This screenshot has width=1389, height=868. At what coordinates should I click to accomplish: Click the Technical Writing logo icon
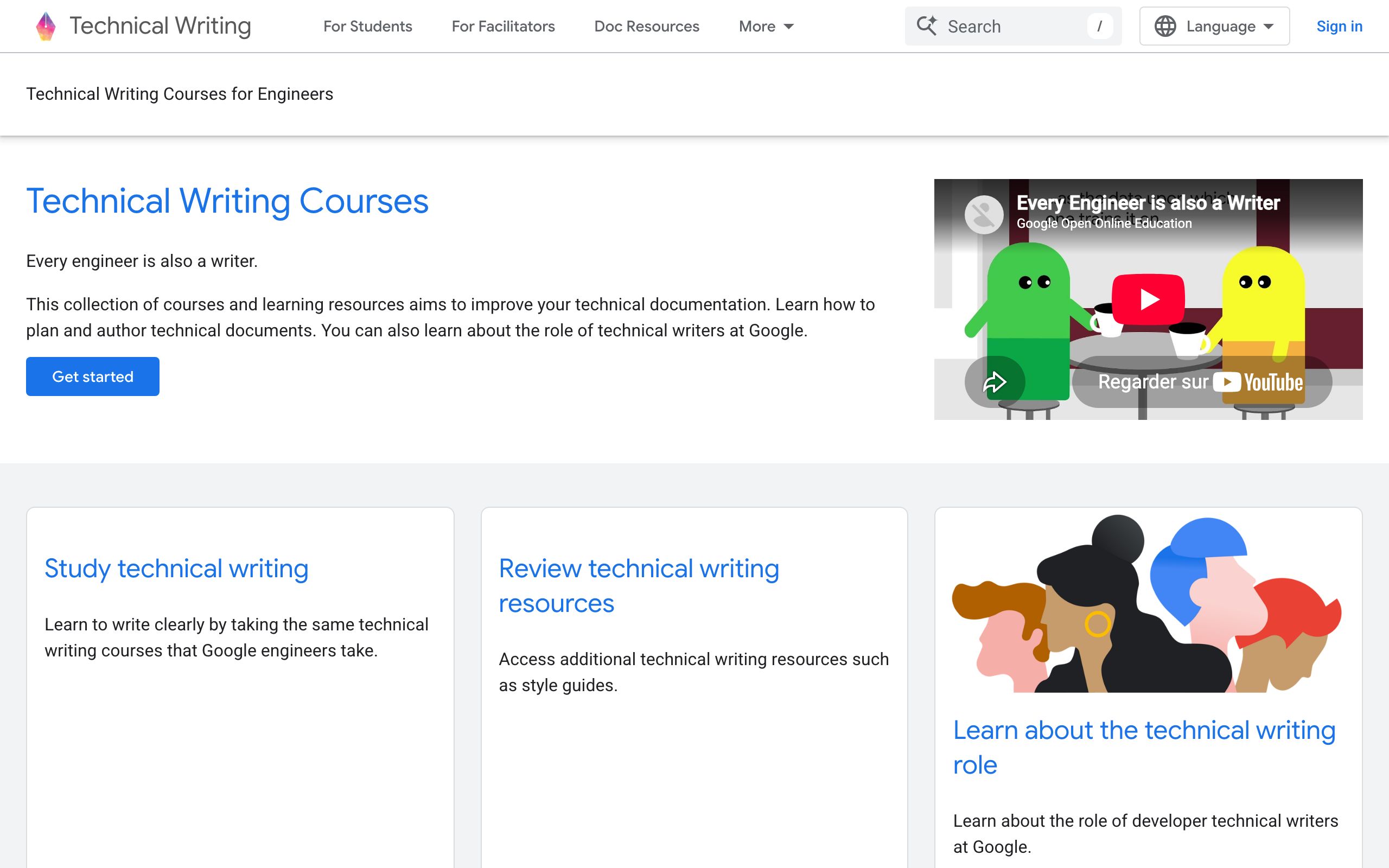(46, 27)
